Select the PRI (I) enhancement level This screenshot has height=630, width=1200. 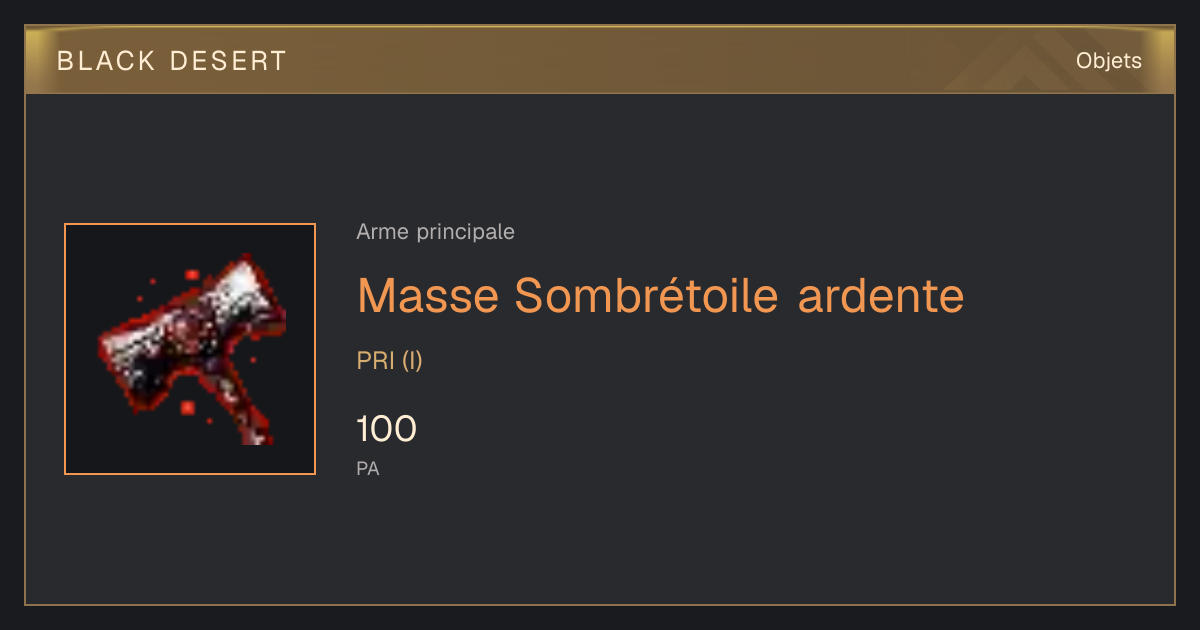click(x=390, y=361)
